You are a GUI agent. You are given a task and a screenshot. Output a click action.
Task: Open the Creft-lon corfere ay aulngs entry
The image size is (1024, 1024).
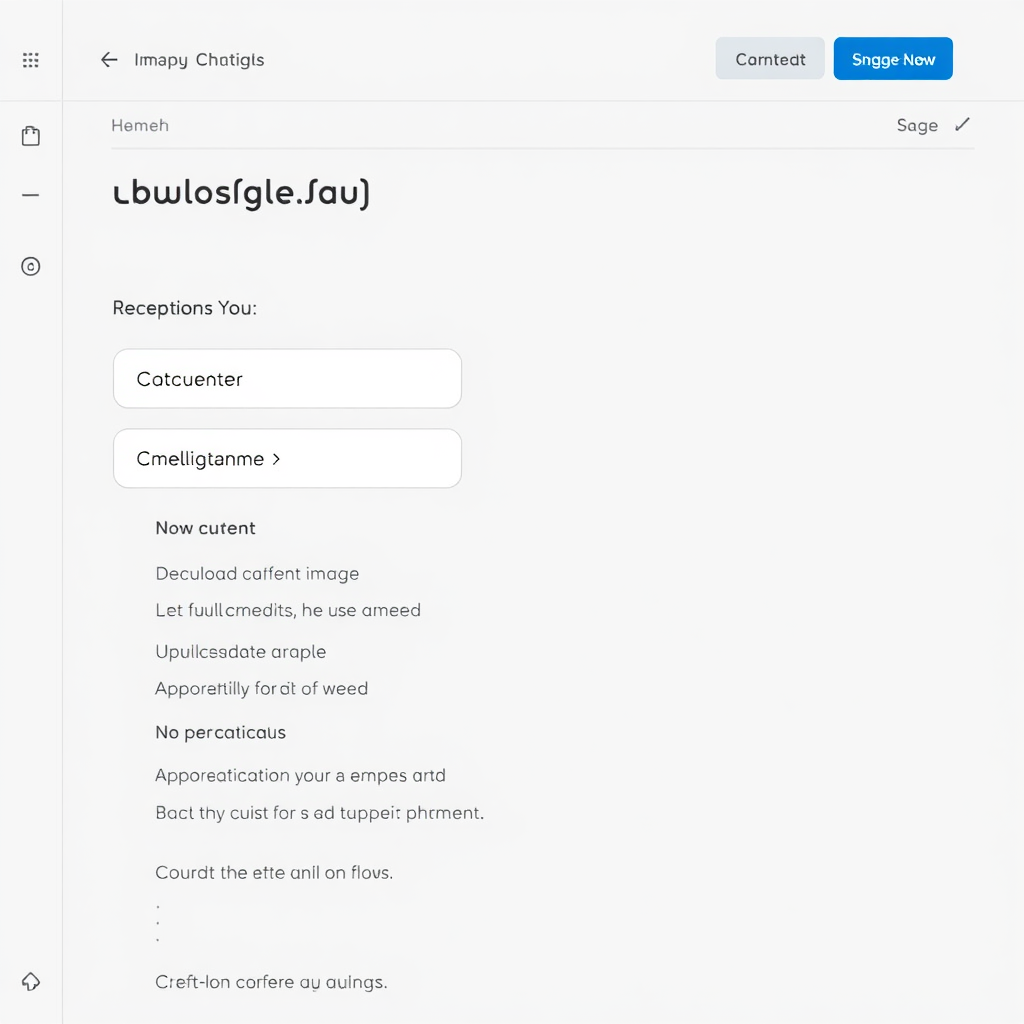click(x=271, y=982)
